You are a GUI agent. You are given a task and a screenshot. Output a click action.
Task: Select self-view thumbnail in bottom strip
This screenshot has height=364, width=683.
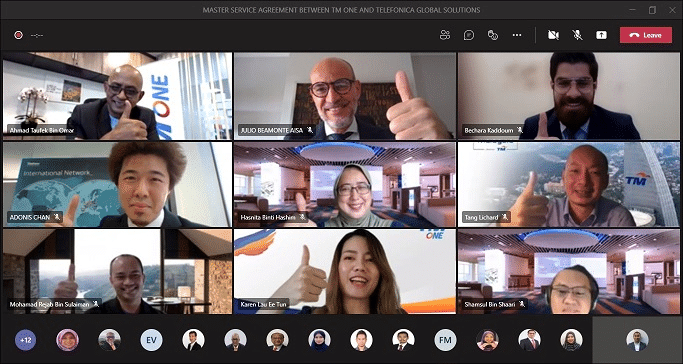coord(637,340)
